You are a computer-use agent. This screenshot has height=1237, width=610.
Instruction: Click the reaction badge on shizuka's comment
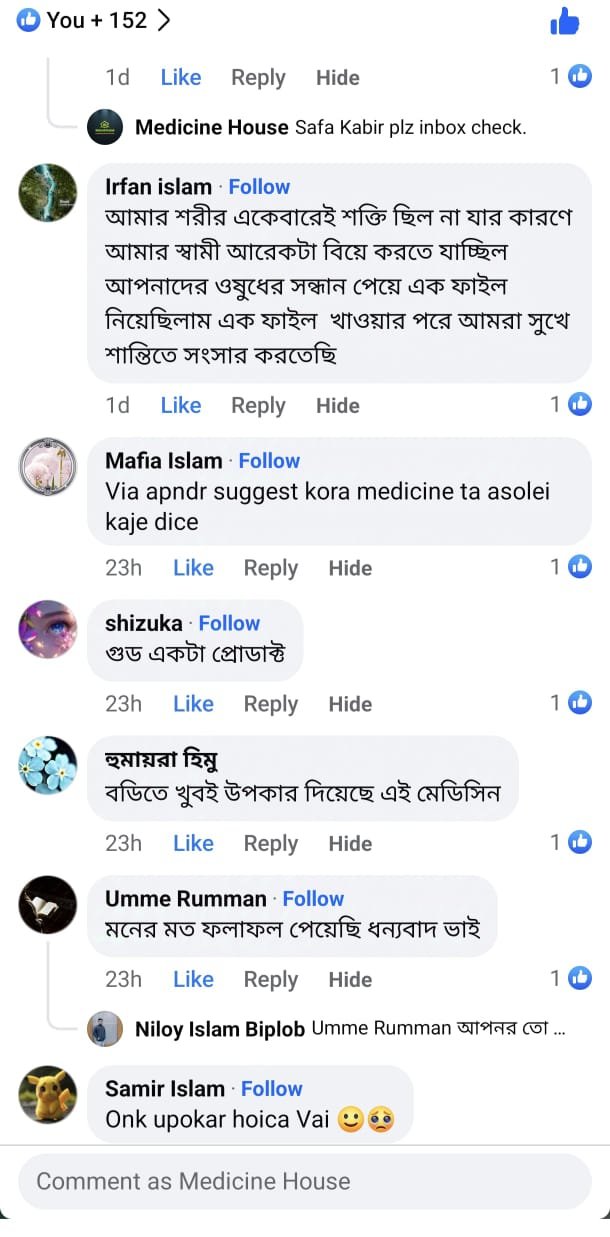click(580, 703)
